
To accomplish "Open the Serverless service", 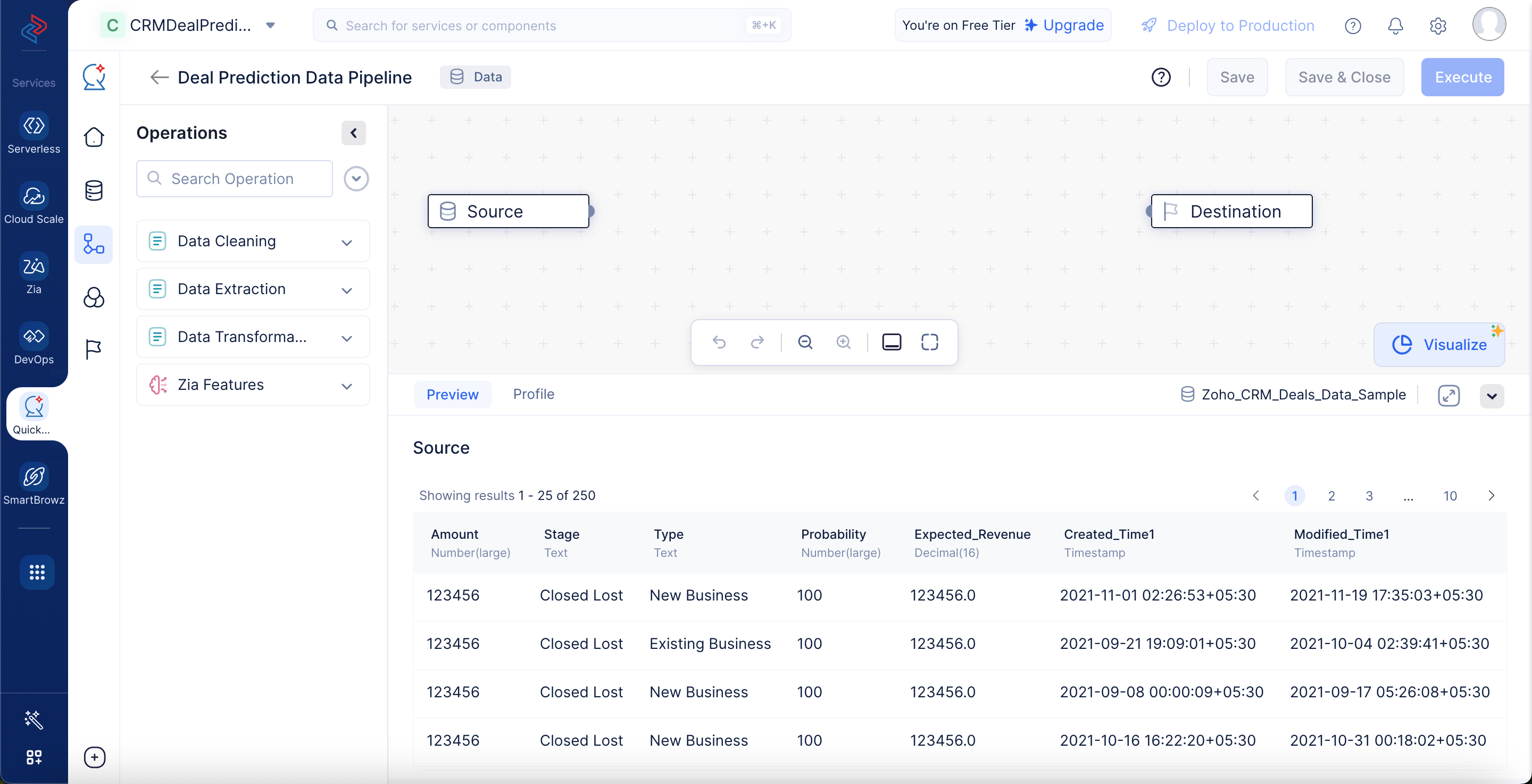I will tap(34, 134).
